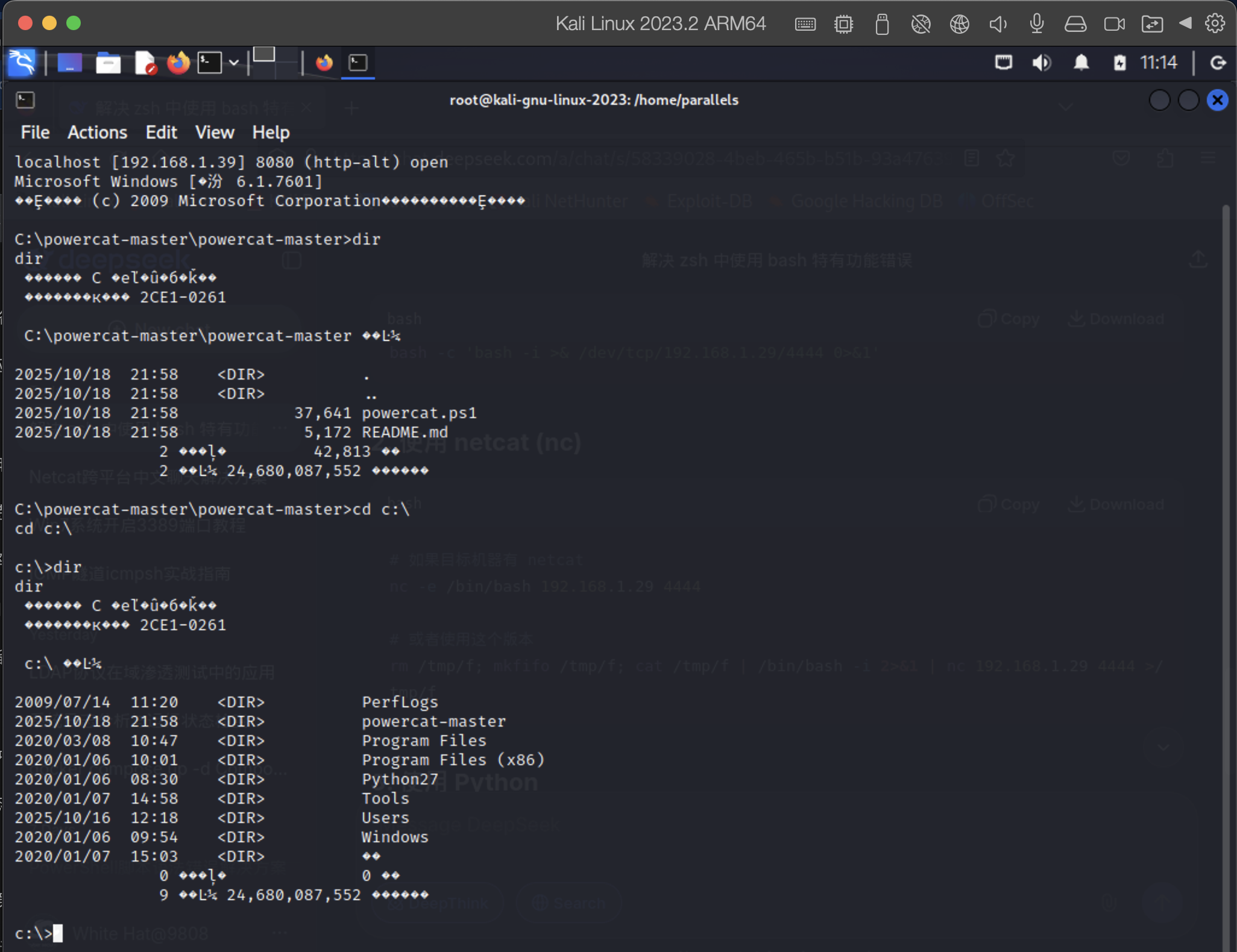Viewport: 1237px width, 952px height.
Task: Click the 11:14 panel clock
Action: [1158, 63]
